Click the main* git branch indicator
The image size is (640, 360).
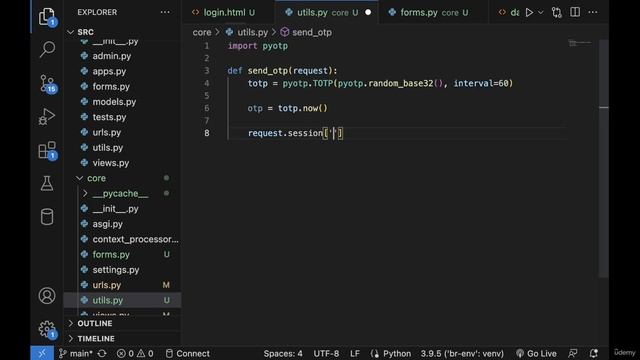(76, 353)
